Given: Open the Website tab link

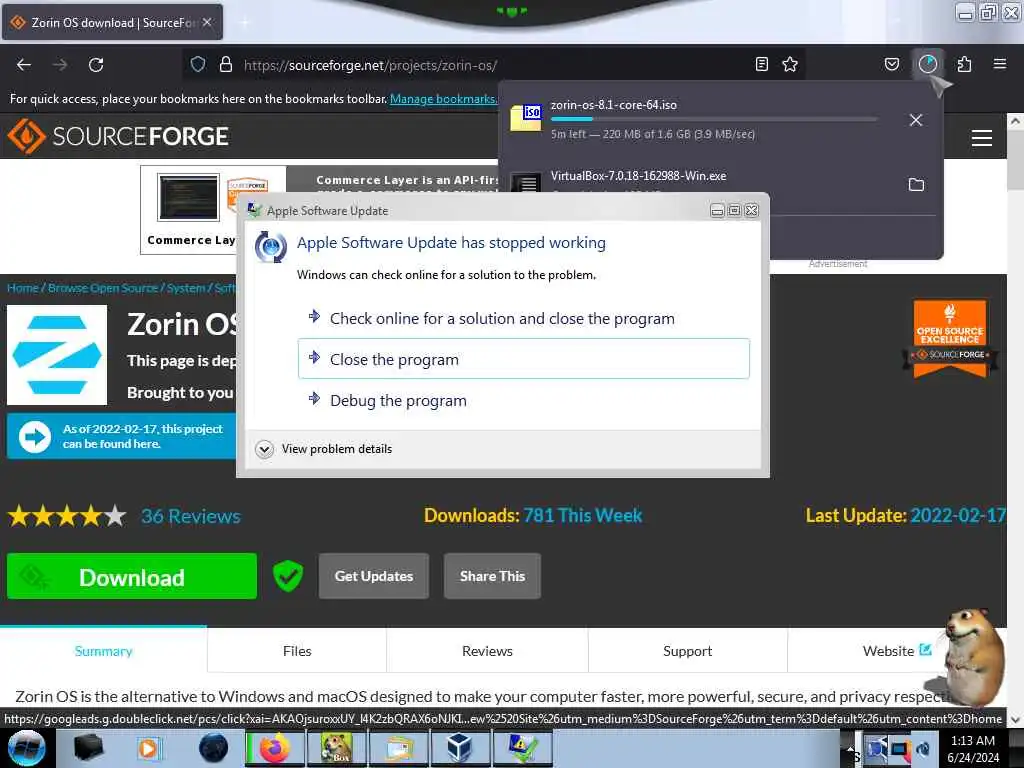Looking at the screenshot, I should [897, 650].
